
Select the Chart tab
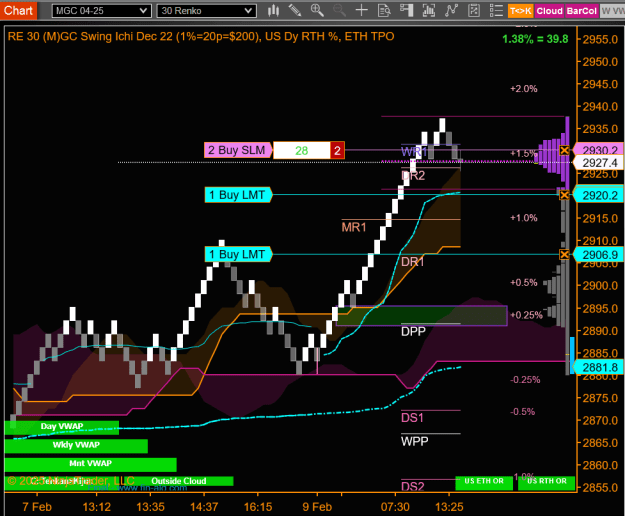tap(18, 10)
